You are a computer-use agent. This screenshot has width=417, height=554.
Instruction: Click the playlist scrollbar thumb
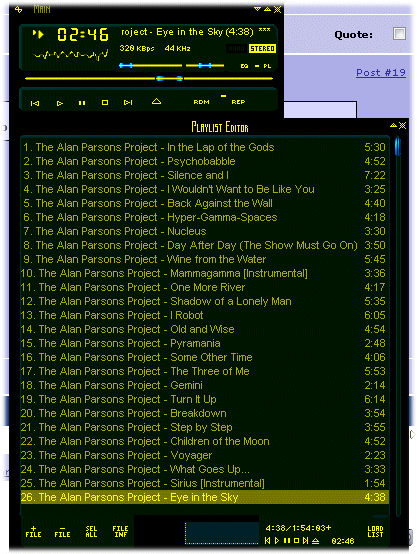click(x=398, y=146)
